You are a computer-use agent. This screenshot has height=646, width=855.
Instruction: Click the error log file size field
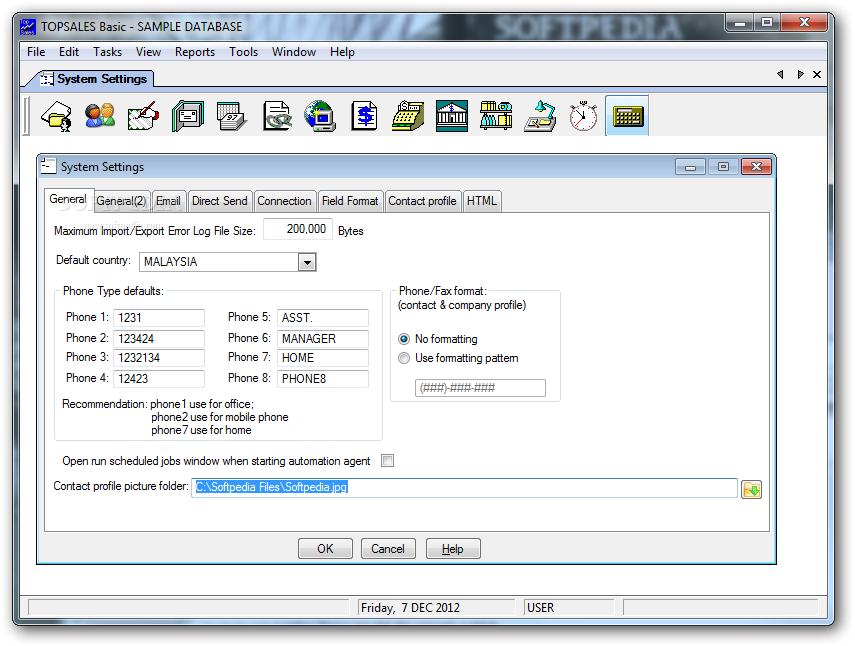click(x=298, y=229)
